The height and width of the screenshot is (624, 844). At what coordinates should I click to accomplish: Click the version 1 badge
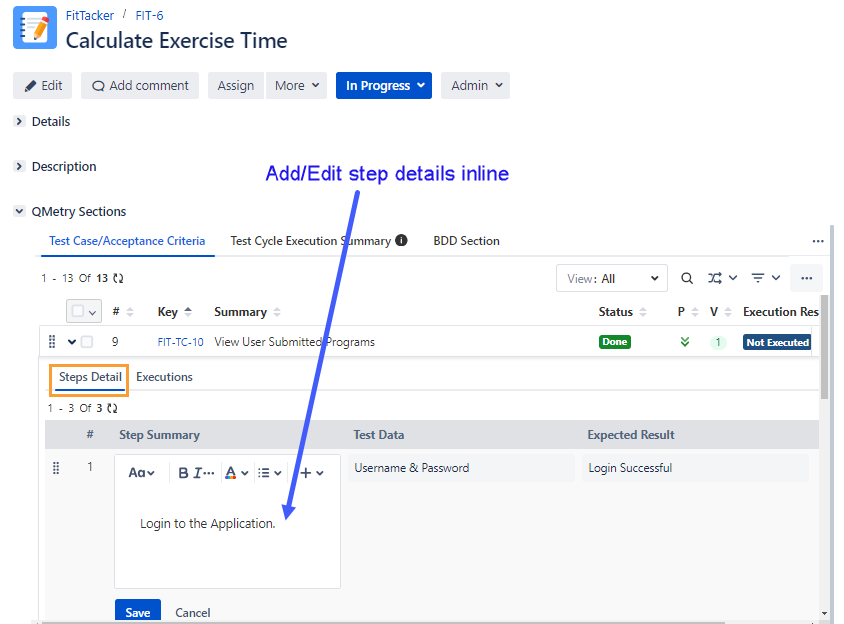718,342
